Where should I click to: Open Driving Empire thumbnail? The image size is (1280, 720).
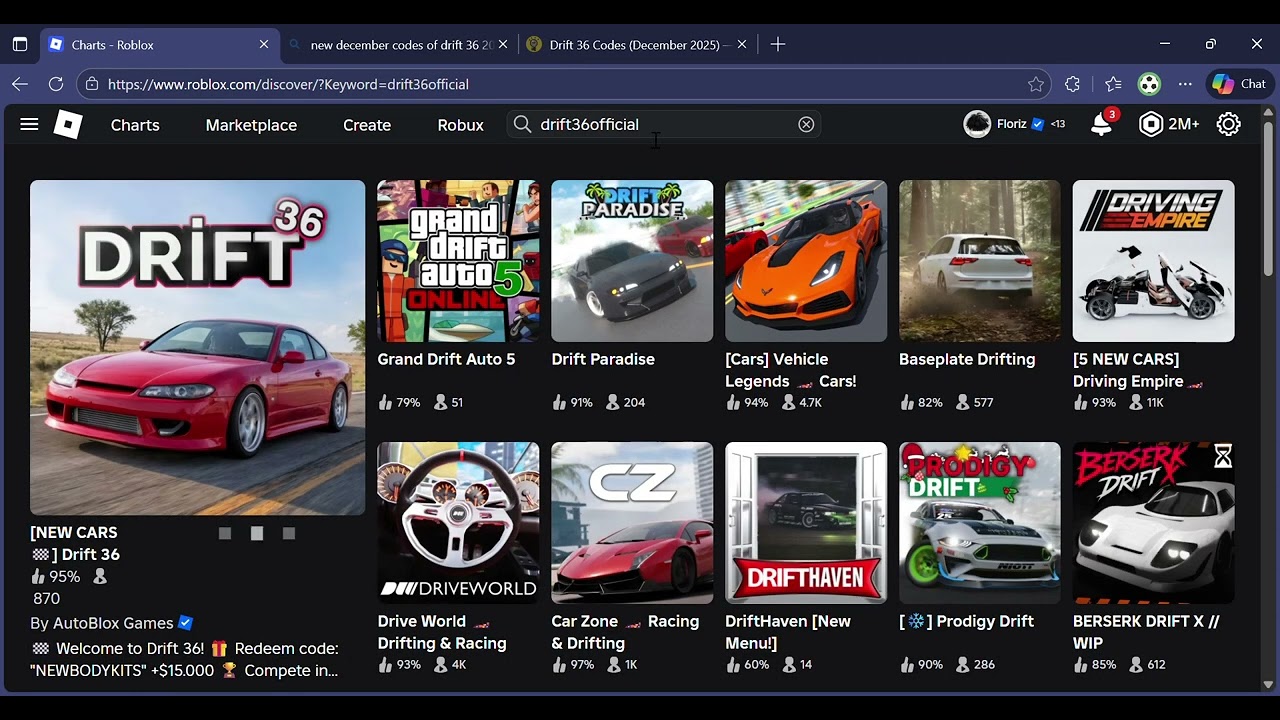coord(1154,261)
